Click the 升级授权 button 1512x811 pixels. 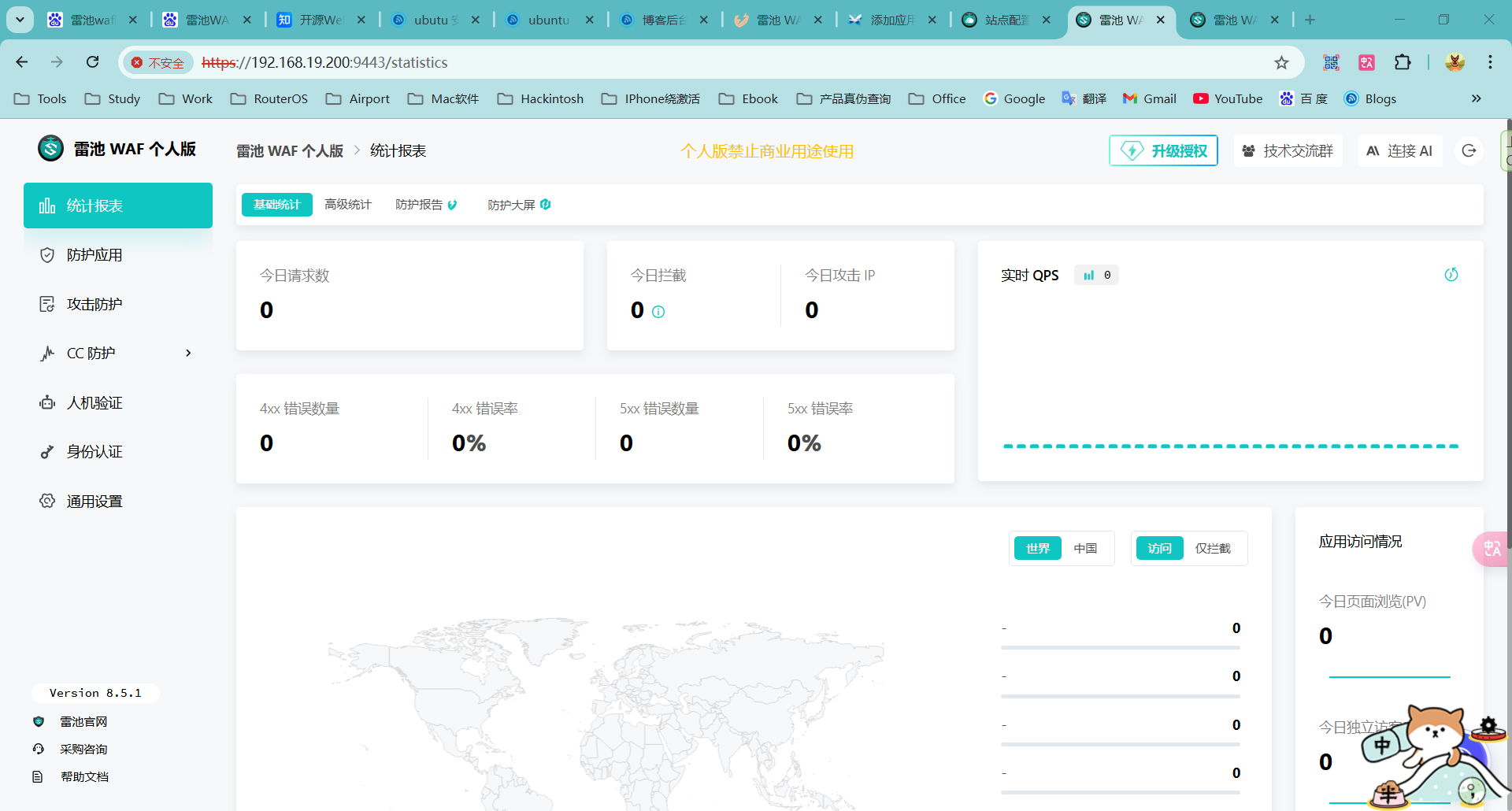click(1163, 150)
